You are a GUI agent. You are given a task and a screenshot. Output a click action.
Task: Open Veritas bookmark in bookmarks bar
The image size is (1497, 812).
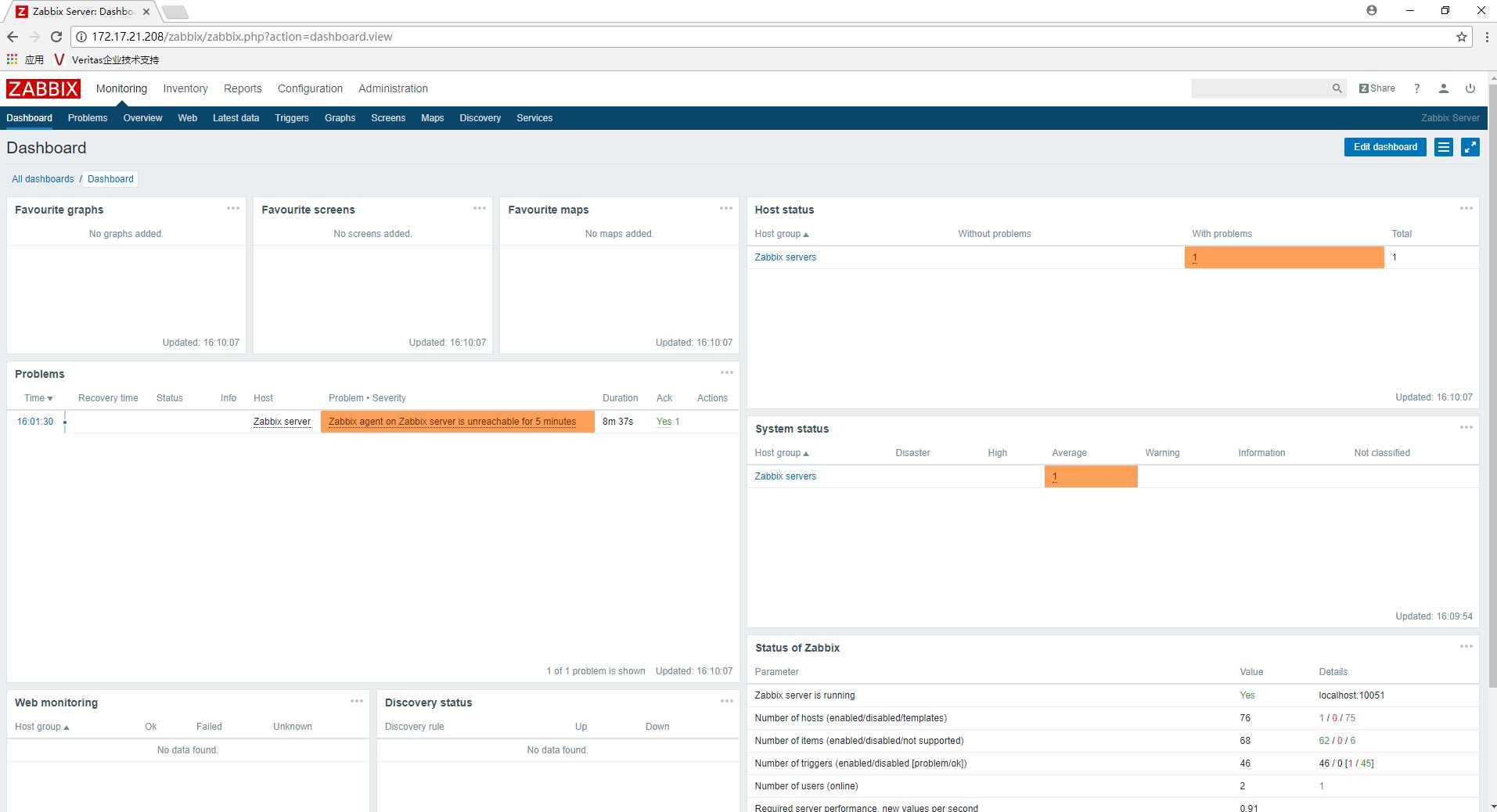(106, 59)
